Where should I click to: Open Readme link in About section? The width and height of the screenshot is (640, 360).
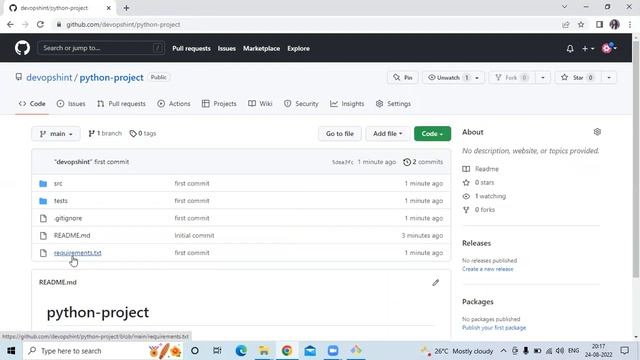point(487,169)
